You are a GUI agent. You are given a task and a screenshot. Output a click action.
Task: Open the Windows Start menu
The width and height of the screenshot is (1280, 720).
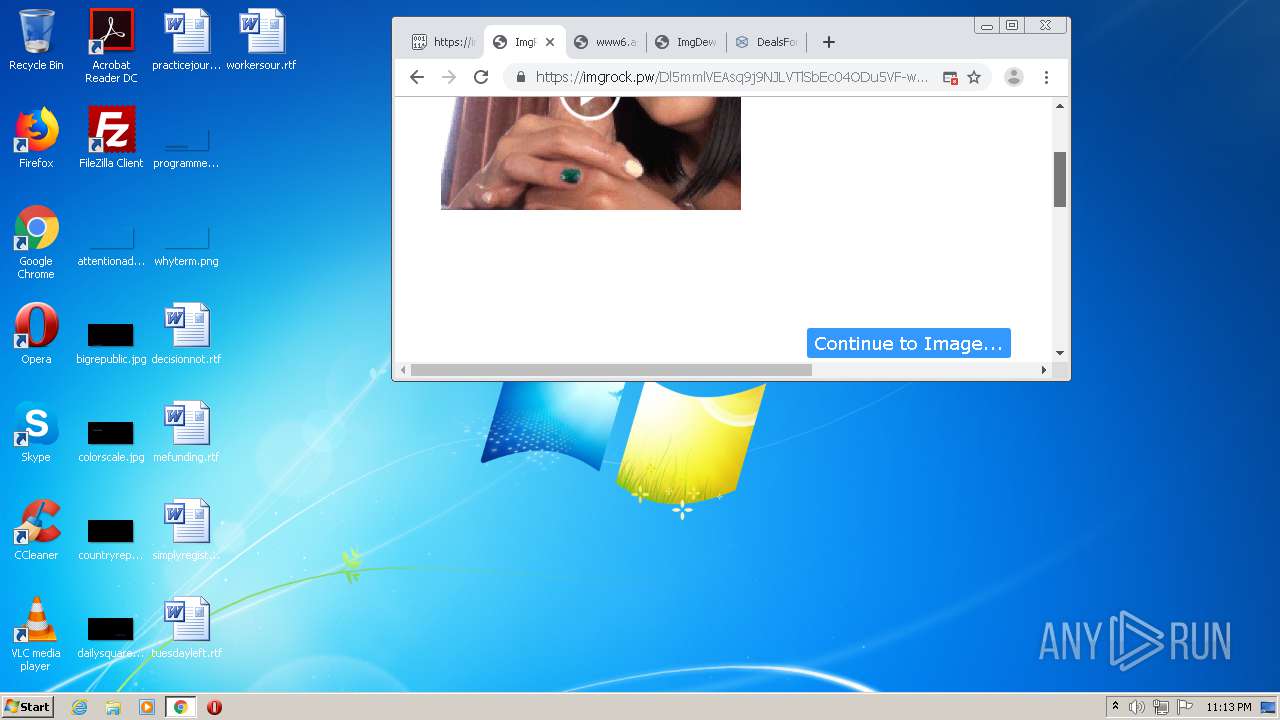coord(28,707)
